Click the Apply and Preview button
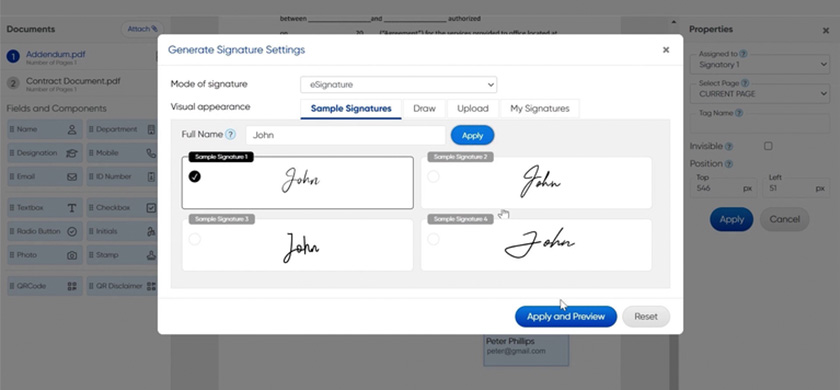 pos(566,317)
